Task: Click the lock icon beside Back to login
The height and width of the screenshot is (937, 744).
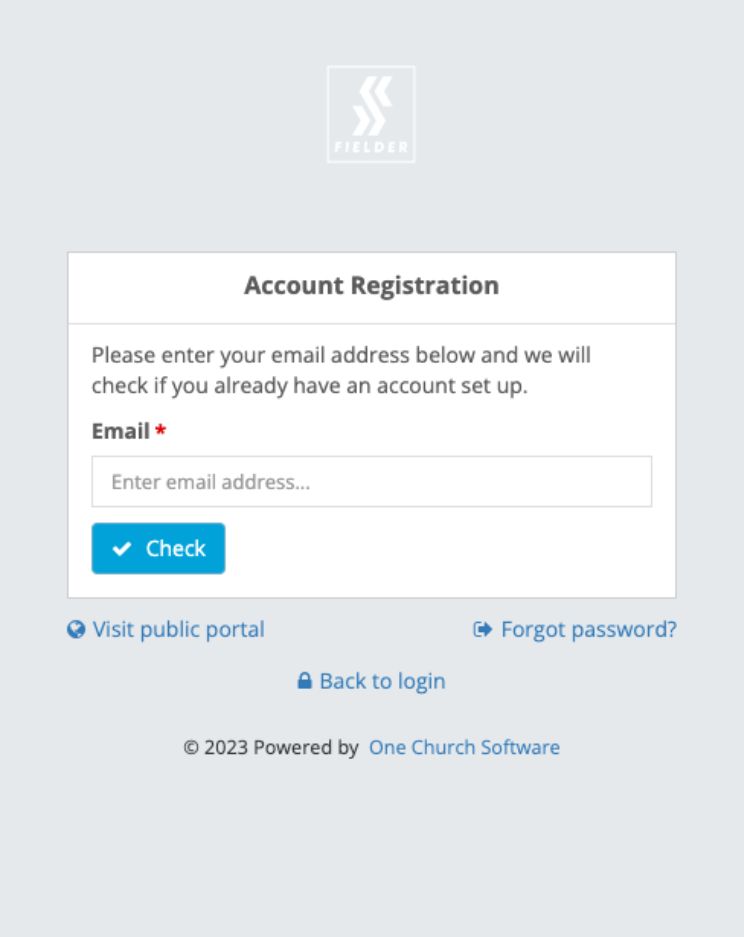Action: [x=306, y=681]
